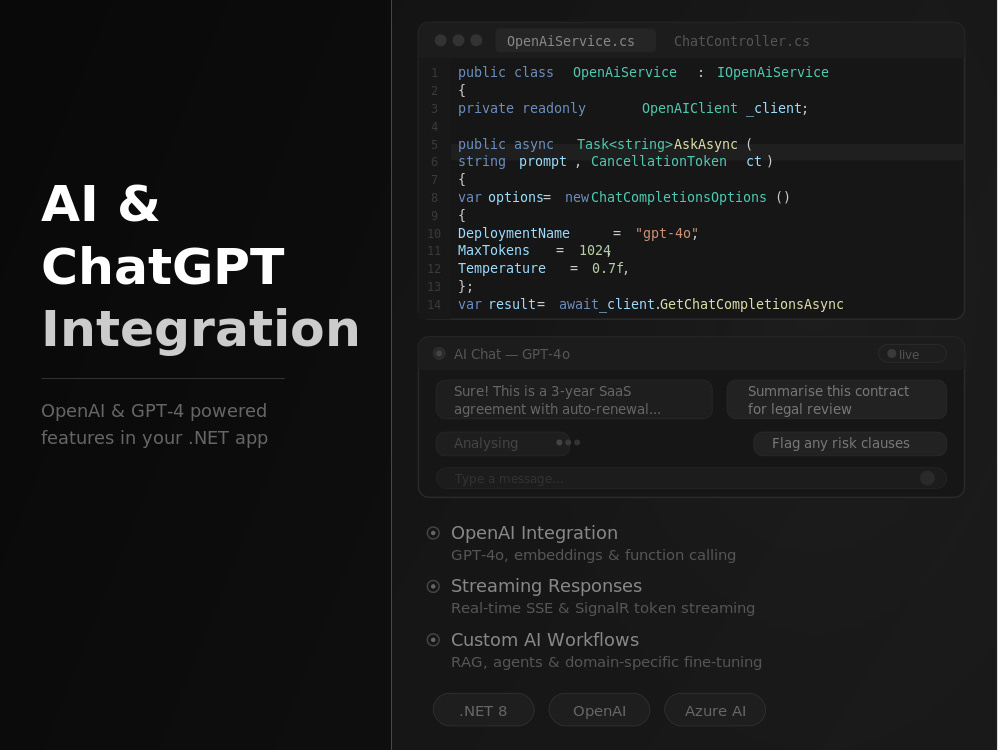The width and height of the screenshot is (1000, 750).
Task: Click the 'Temperature' property in code
Action: coord(501,268)
